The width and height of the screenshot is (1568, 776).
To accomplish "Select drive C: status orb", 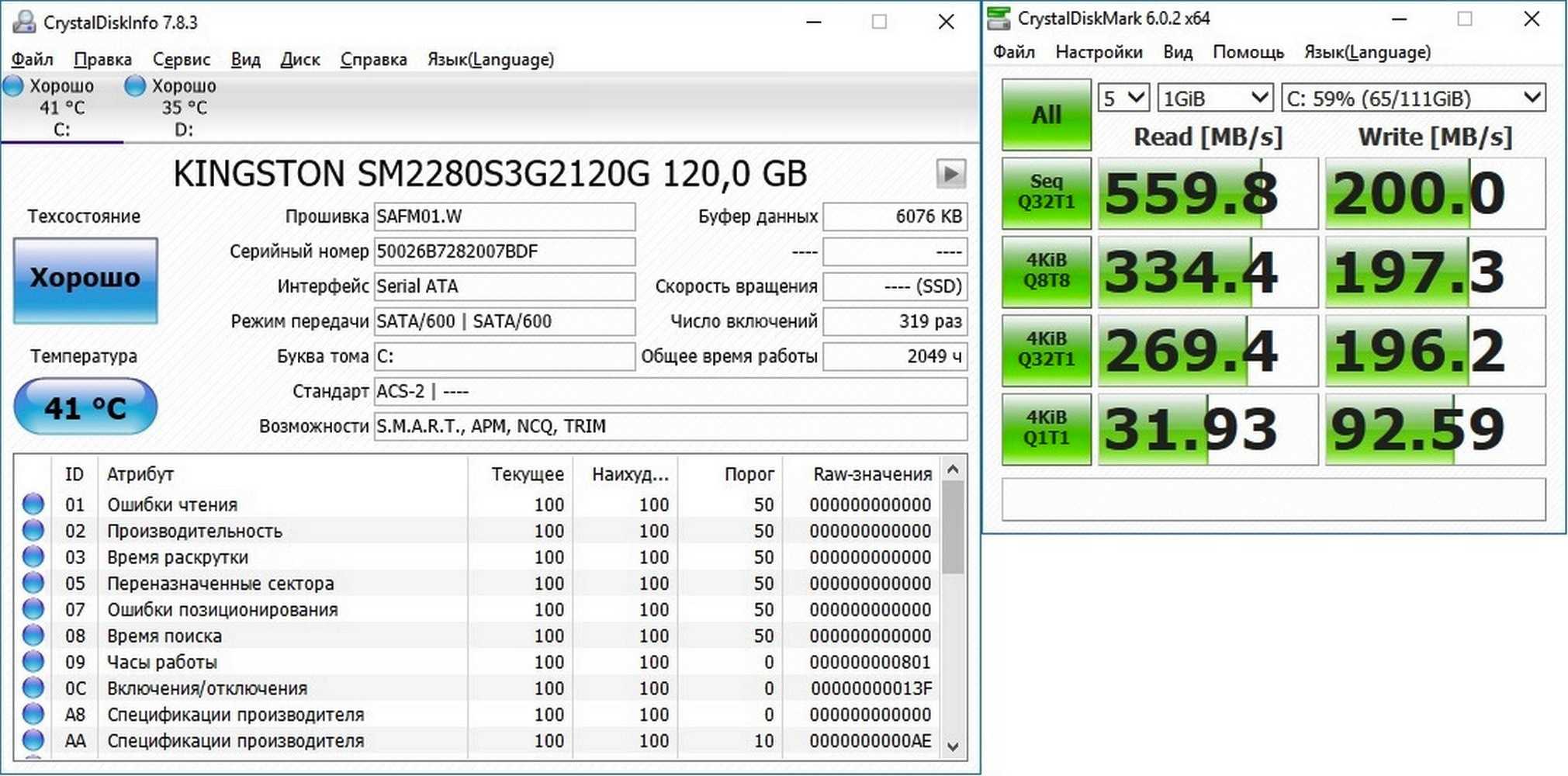I will pos(13,86).
